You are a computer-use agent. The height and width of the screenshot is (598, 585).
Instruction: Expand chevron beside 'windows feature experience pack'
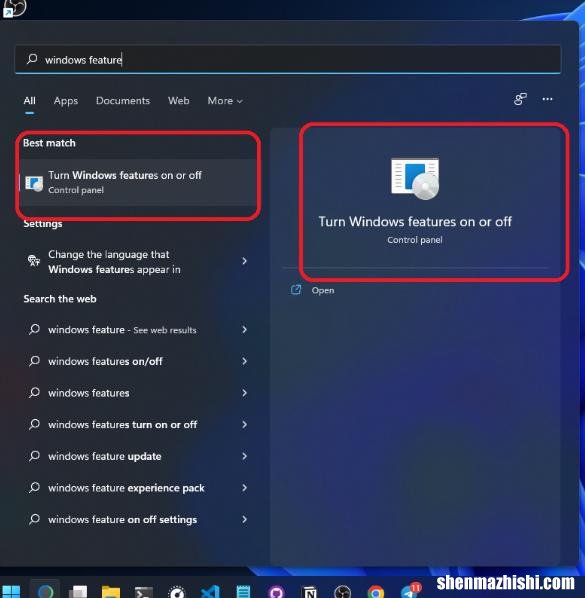(244, 488)
